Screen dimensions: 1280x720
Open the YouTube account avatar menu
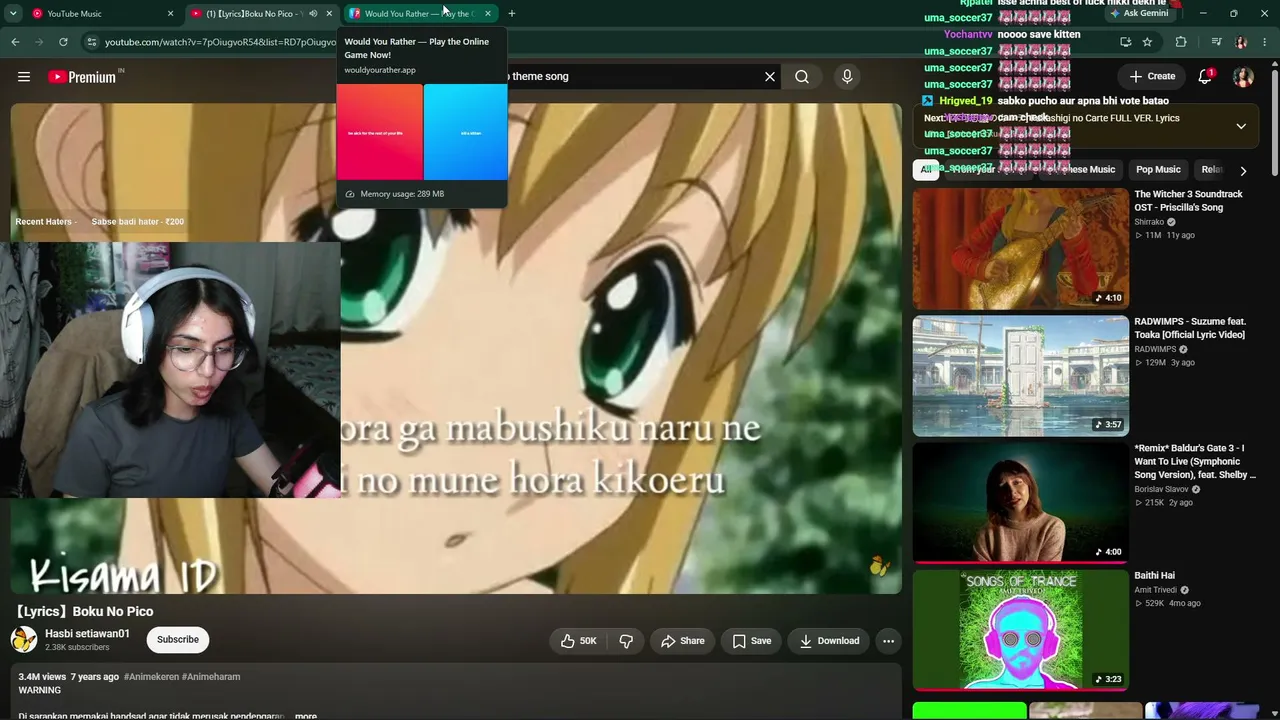[1243, 76]
